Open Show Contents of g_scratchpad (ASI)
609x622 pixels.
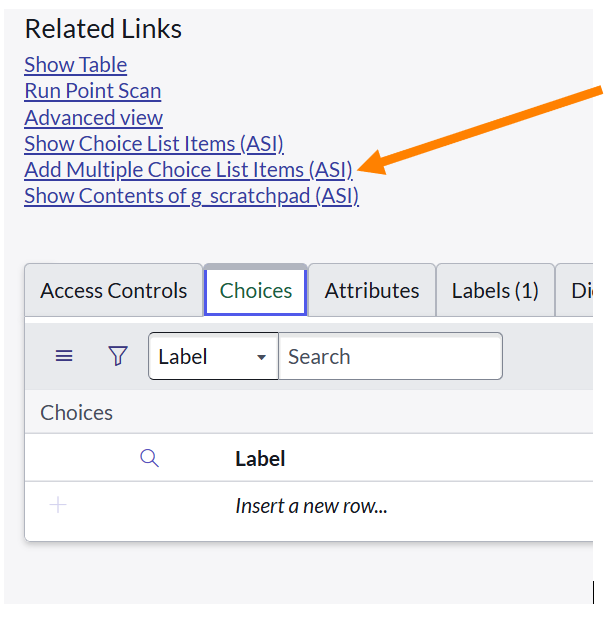191,196
